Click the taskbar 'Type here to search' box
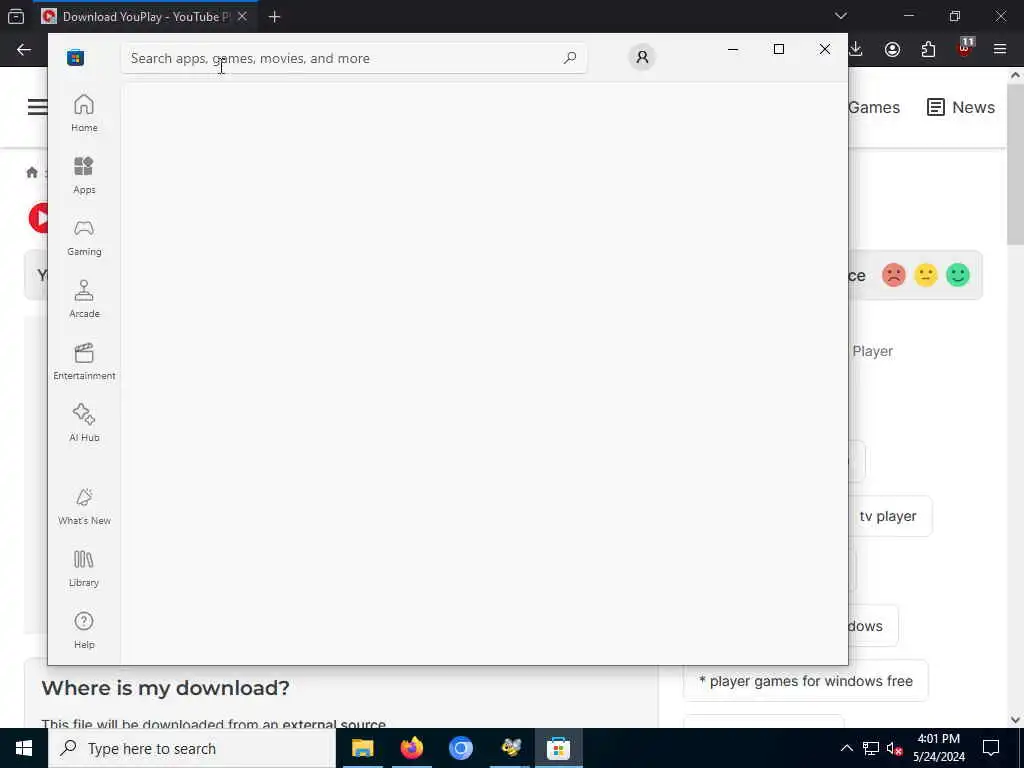This screenshot has height=768, width=1024. click(192, 748)
